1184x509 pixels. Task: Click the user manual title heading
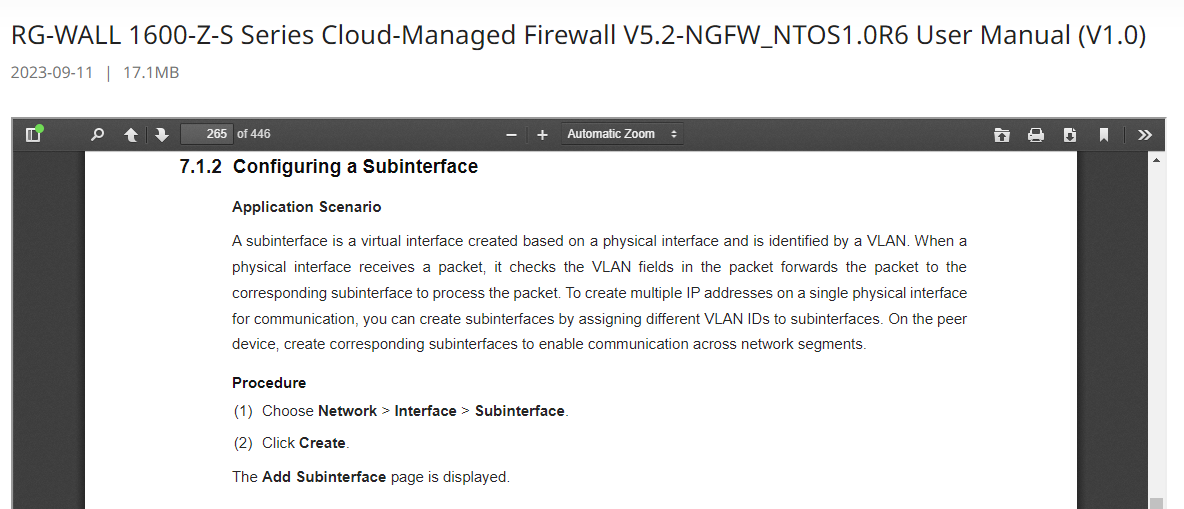click(x=578, y=35)
